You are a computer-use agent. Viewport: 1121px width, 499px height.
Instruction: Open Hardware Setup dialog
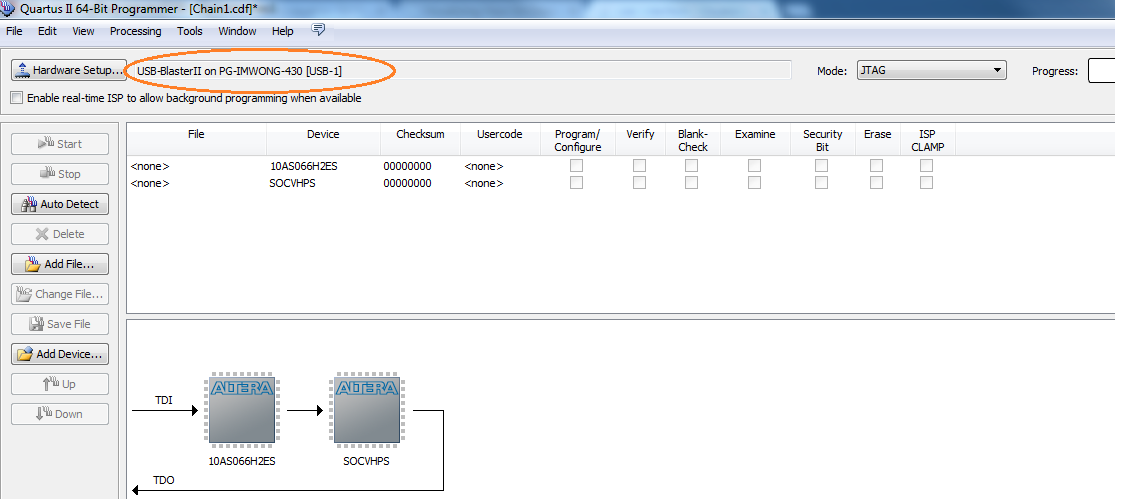tap(69, 70)
